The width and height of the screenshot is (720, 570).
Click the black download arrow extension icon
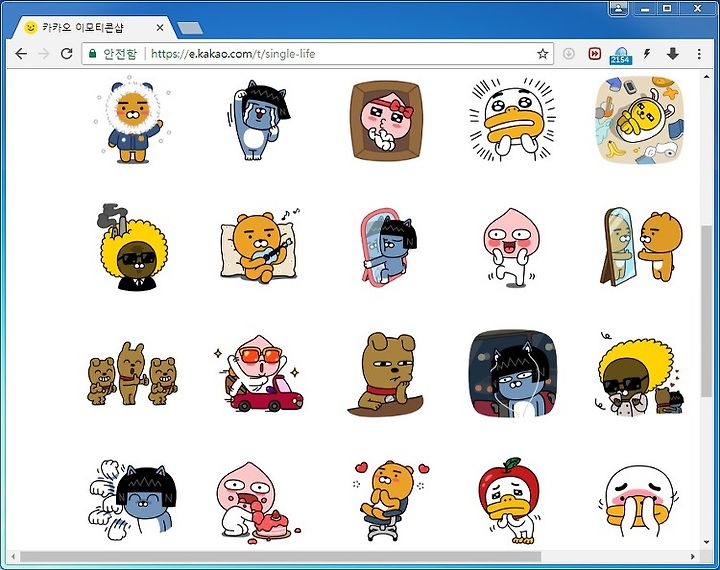click(673, 54)
